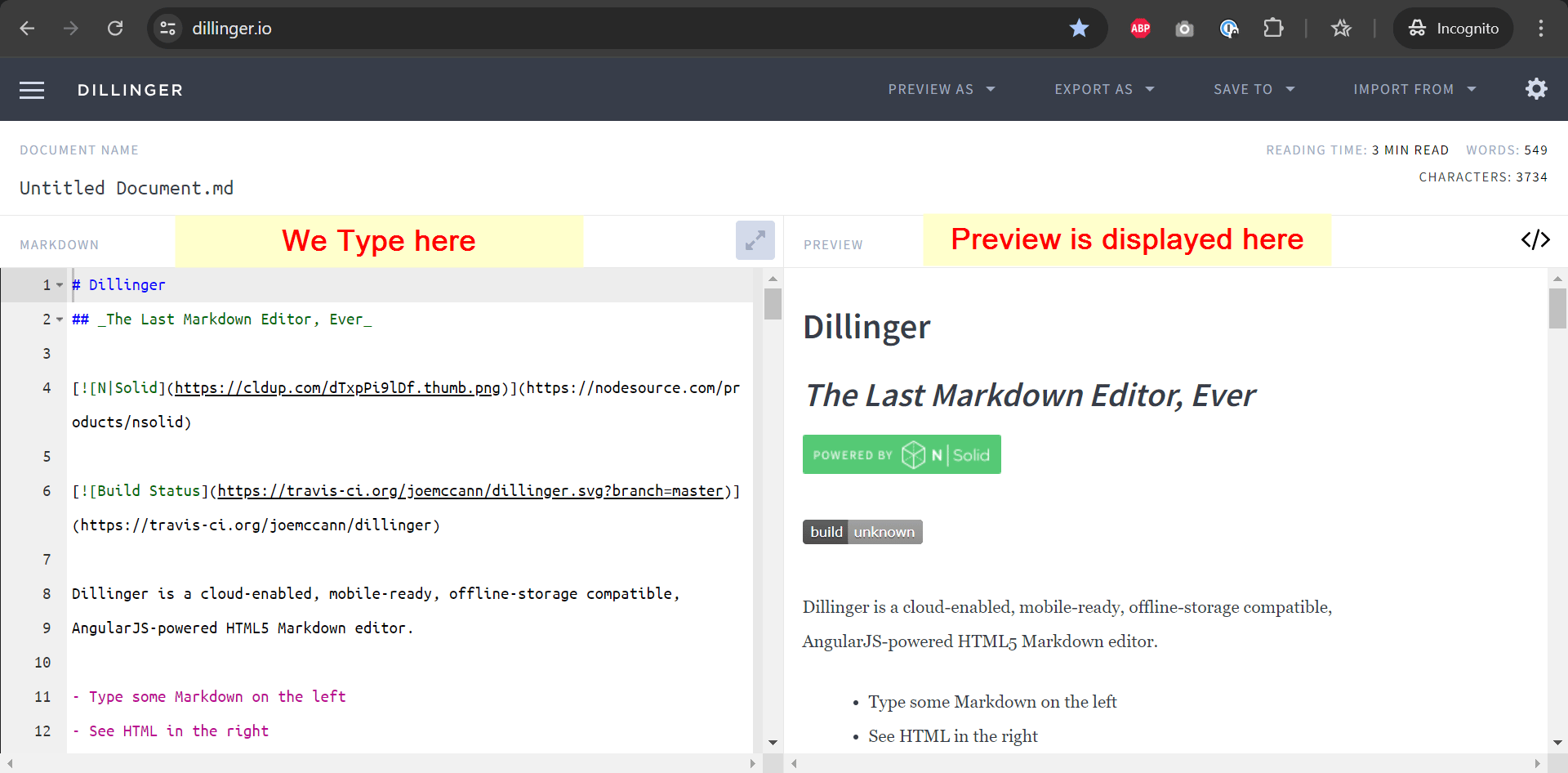This screenshot has height=773, width=1568.
Task: Collapse the fold arrow on line 2
Action: 60,319
